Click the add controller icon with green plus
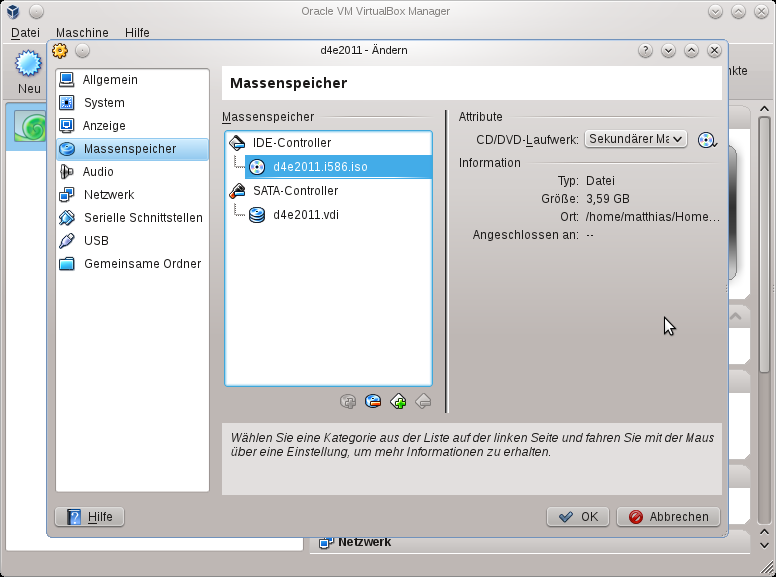 (x=398, y=401)
